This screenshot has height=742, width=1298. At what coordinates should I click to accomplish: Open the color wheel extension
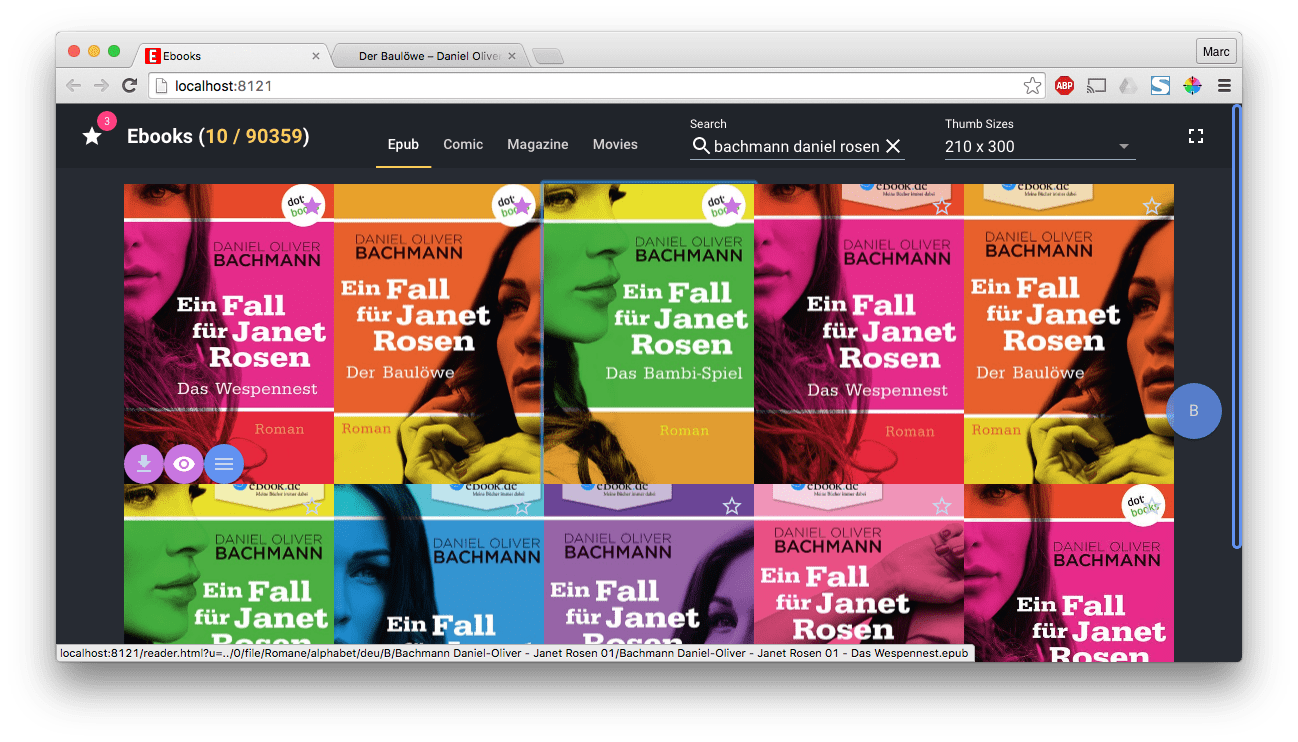(1192, 86)
